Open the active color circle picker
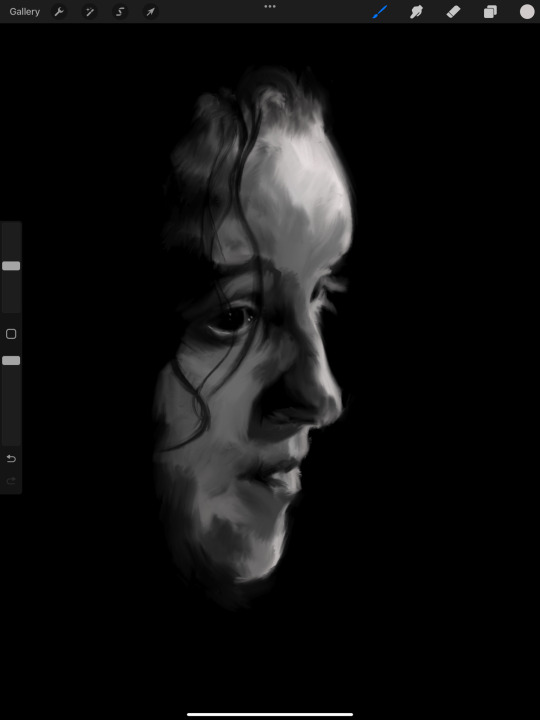The image size is (540, 720). tap(527, 12)
